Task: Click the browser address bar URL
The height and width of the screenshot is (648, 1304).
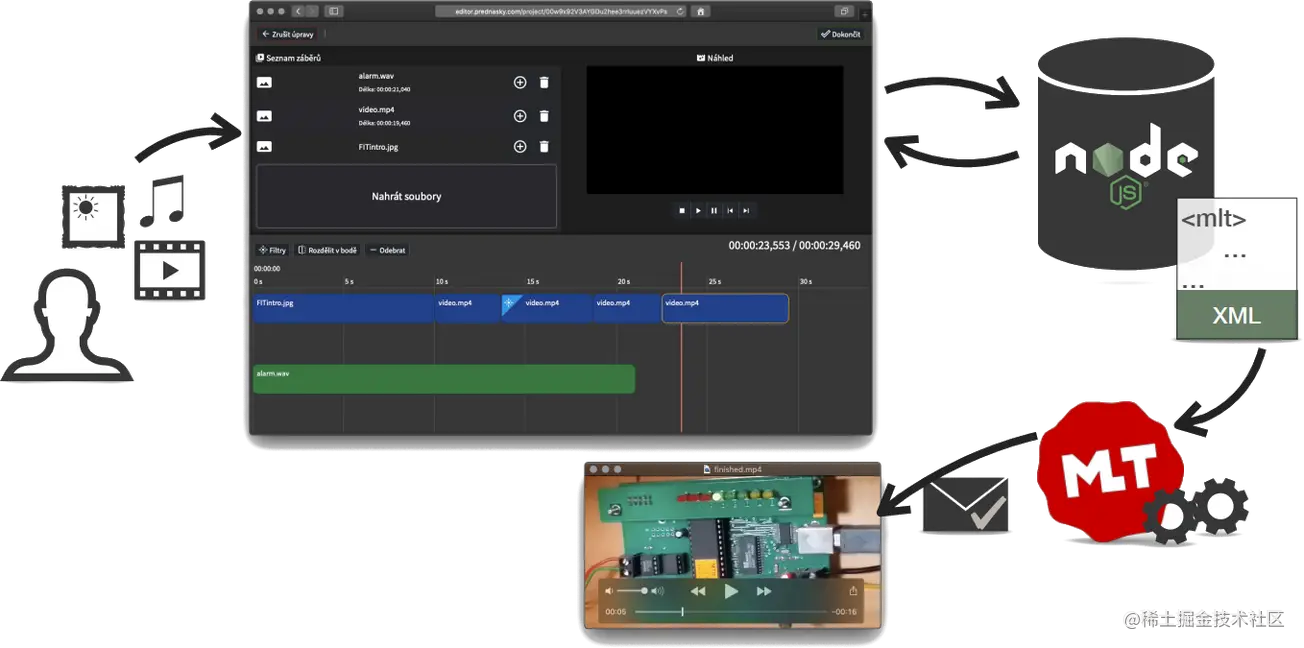Action: [x=560, y=11]
